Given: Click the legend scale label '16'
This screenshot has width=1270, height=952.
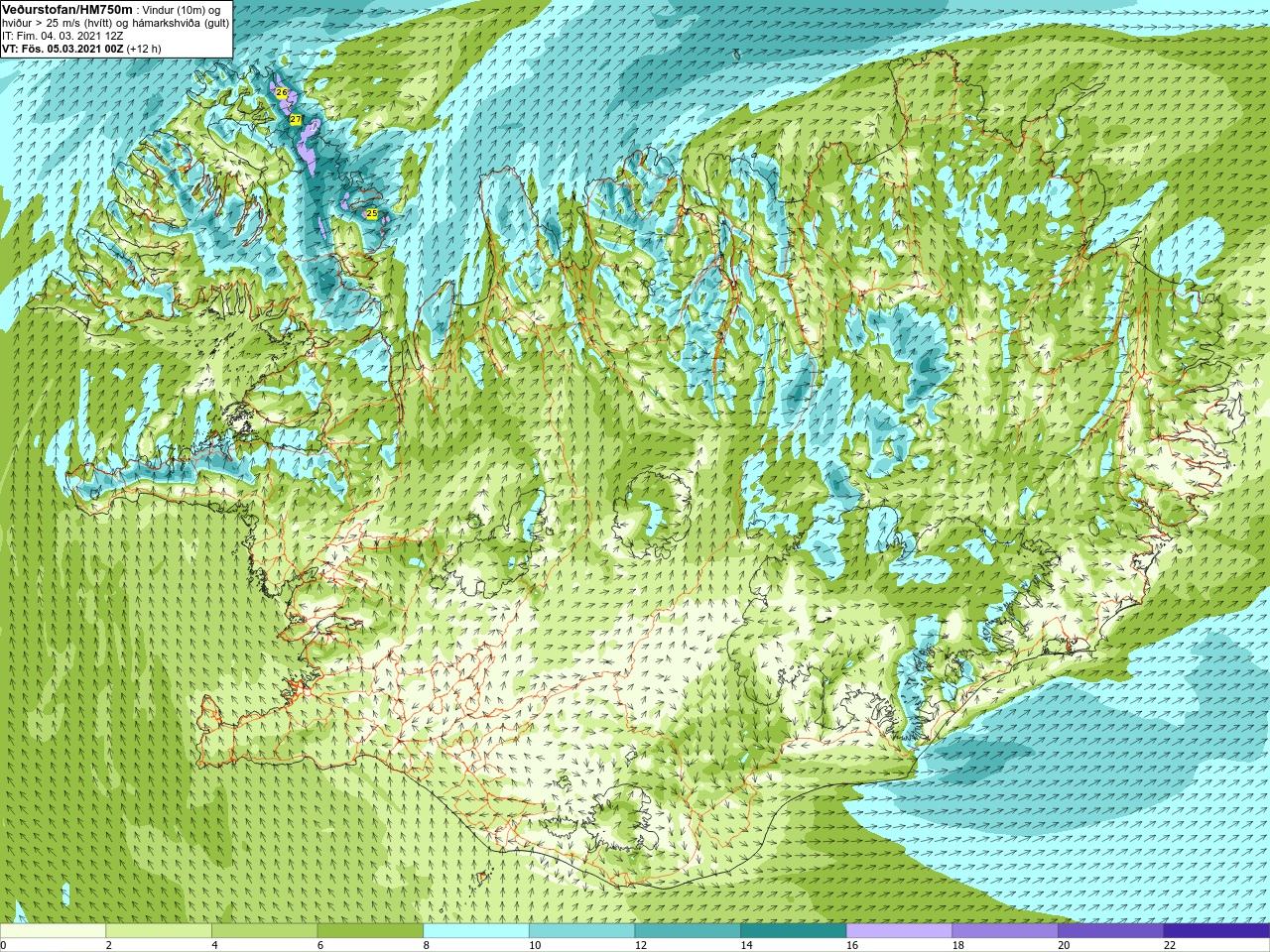Looking at the screenshot, I should click(x=852, y=945).
